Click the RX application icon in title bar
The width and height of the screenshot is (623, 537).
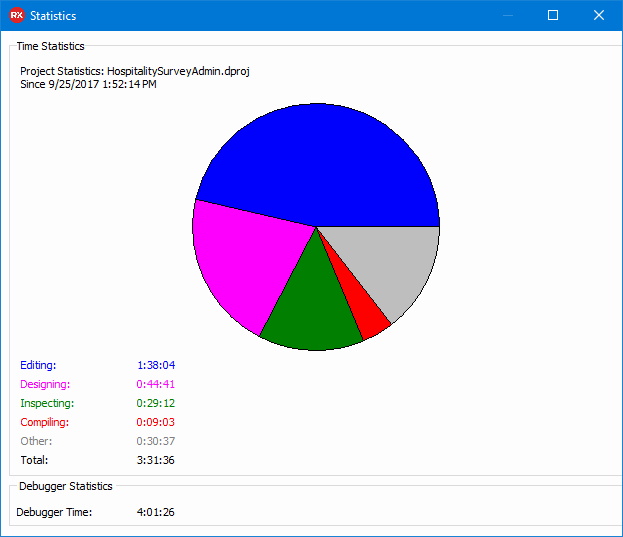point(16,16)
